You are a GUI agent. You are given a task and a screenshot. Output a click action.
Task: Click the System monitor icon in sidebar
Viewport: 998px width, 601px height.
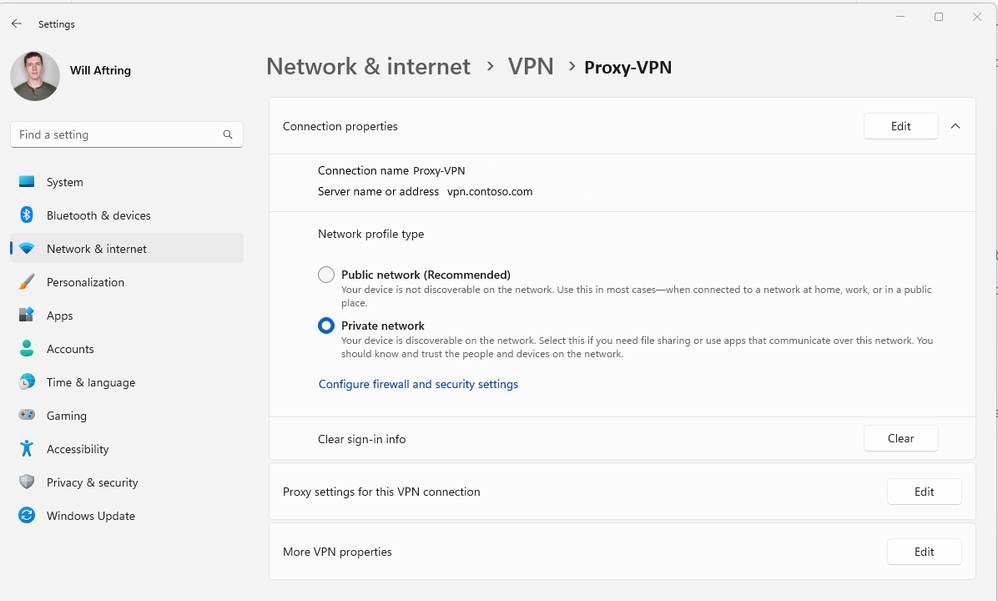point(27,182)
